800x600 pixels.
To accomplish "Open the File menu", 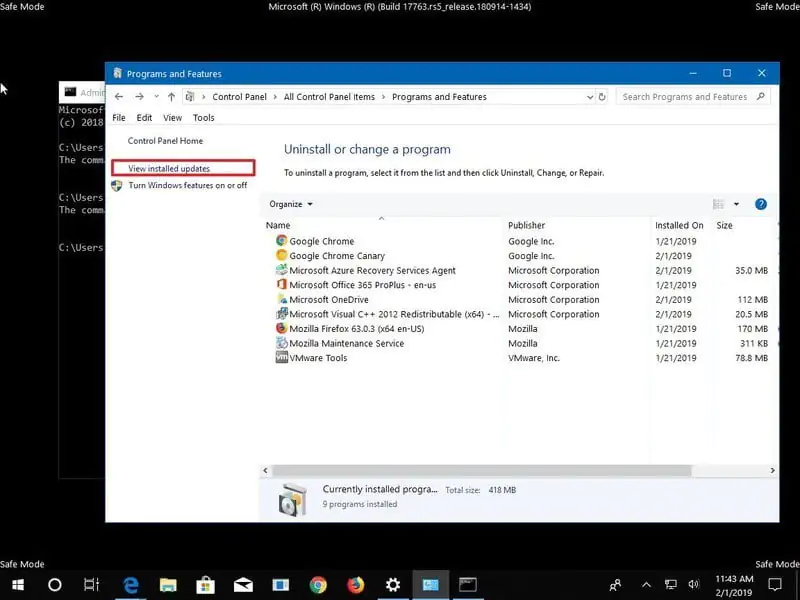I will click(x=119, y=118).
